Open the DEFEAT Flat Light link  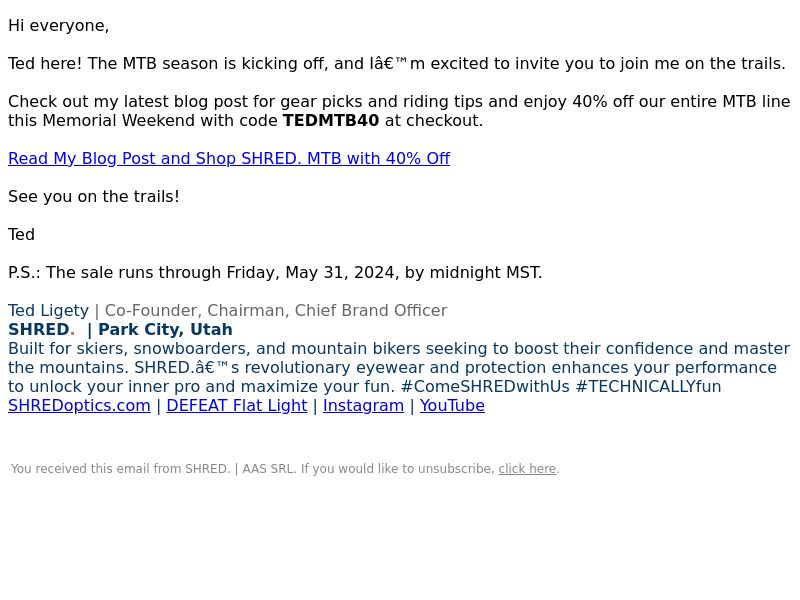[x=237, y=406]
